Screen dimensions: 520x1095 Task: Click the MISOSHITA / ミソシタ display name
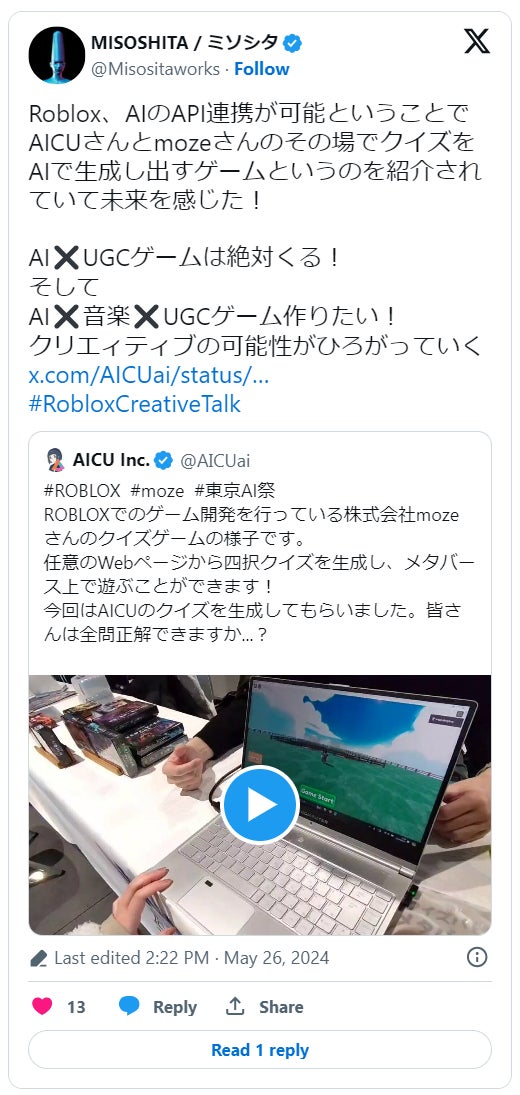point(185,43)
